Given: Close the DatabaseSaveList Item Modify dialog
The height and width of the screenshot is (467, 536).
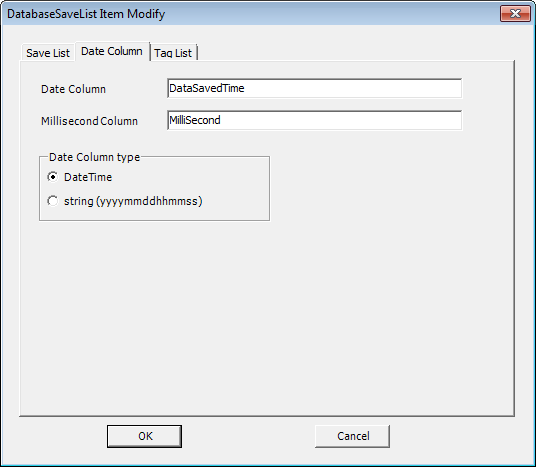Looking at the screenshot, I should pos(515,14).
